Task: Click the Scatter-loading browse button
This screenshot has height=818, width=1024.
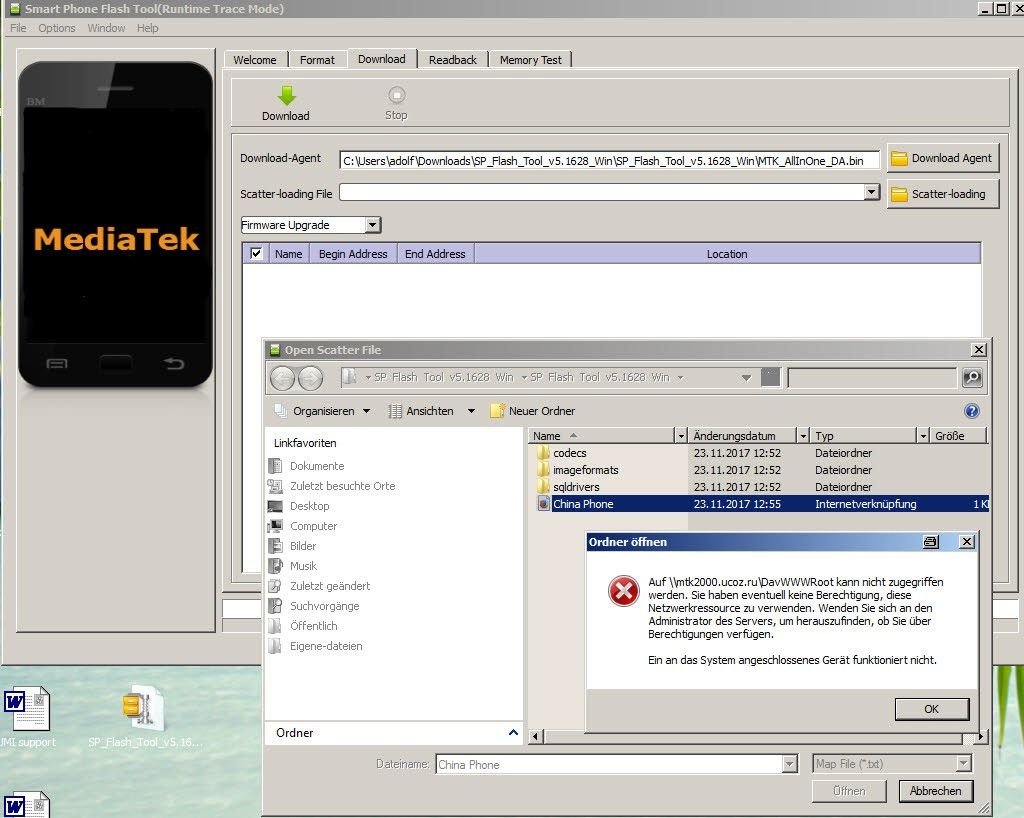Action: point(942,194)
